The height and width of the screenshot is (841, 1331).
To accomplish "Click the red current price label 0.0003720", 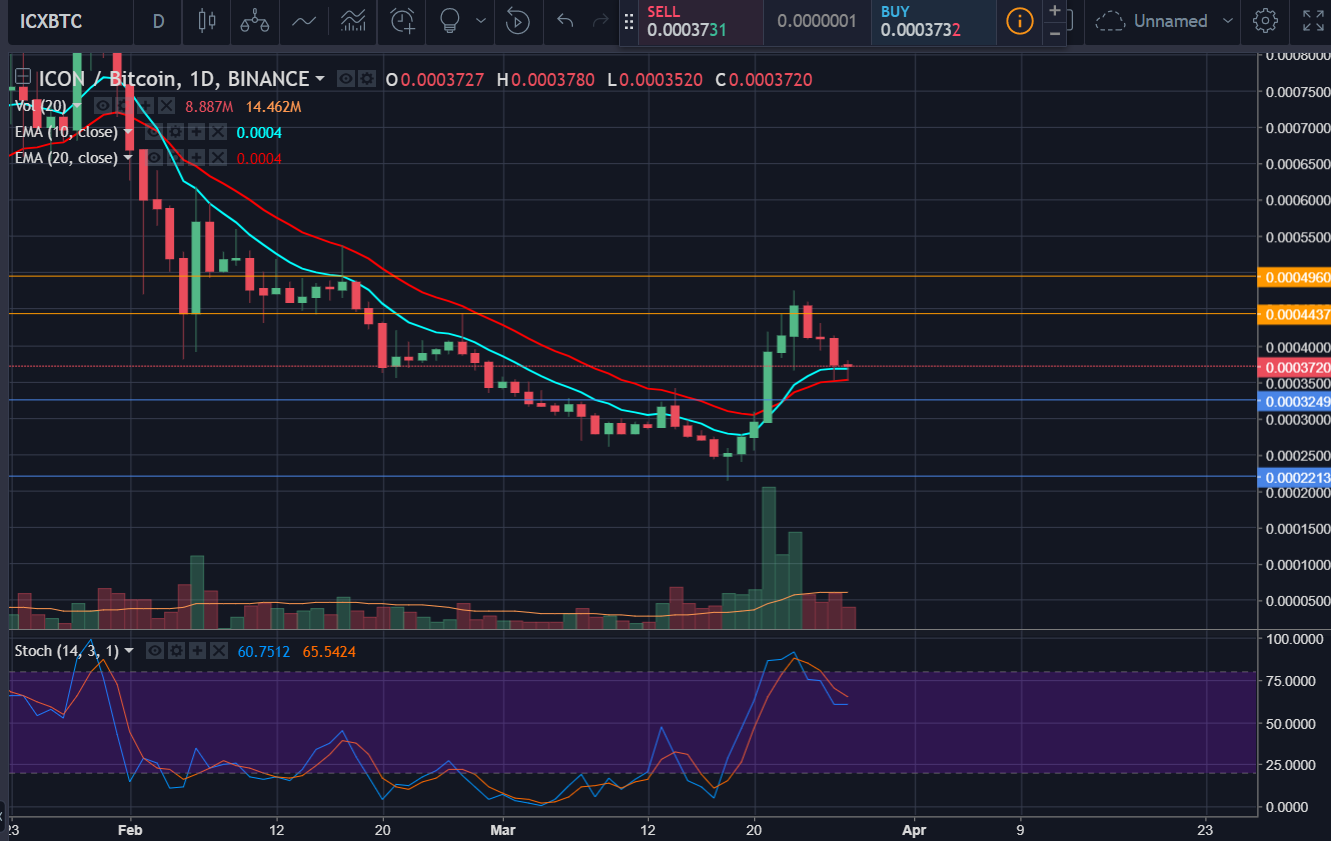I will [x=1295, y=368].
